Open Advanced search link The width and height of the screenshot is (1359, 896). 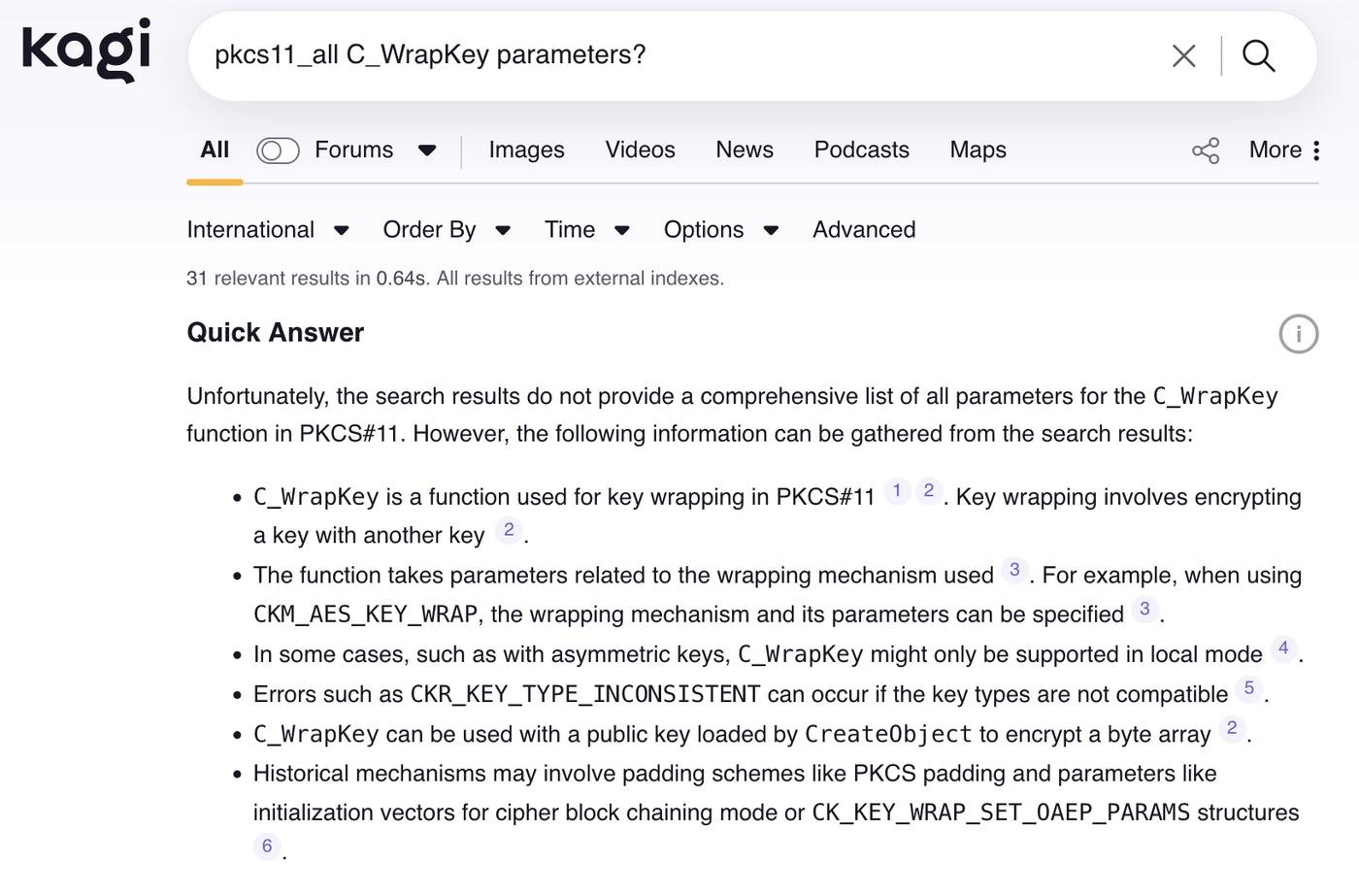[x=864, y=230]
